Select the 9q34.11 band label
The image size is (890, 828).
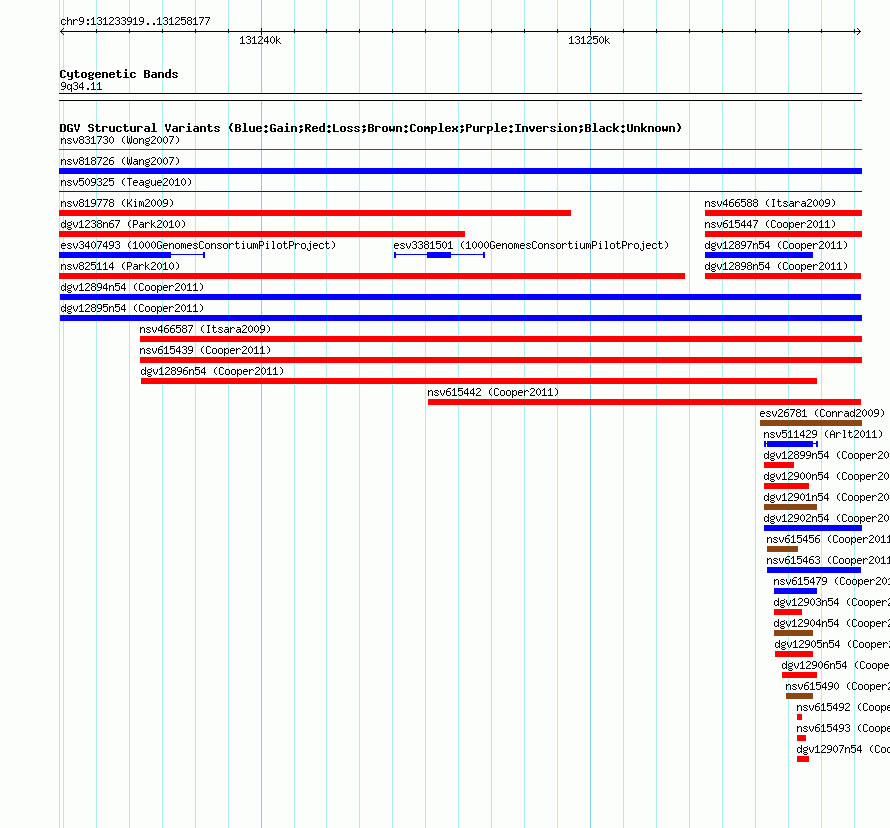(81, 86)
